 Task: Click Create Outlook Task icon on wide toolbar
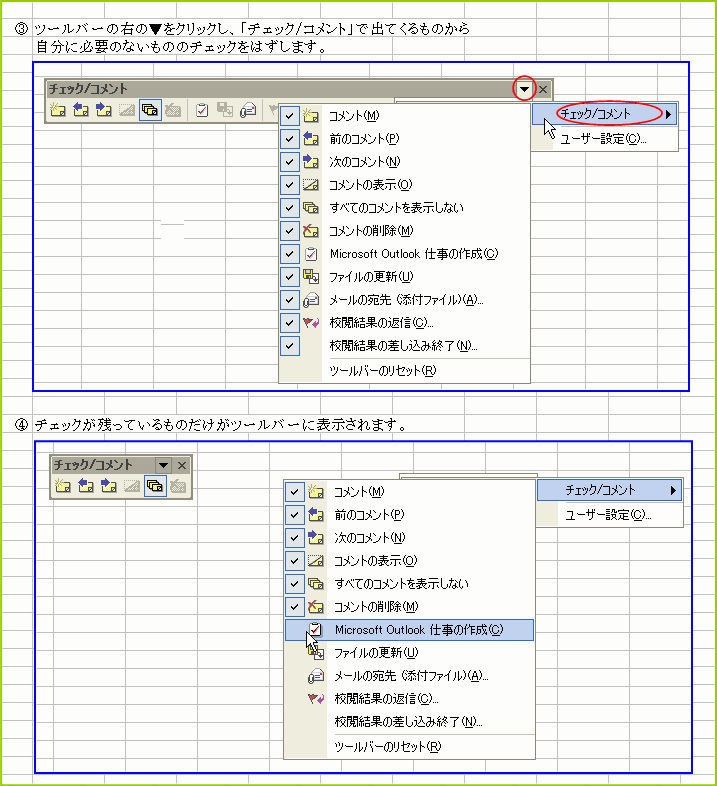click(202, 109)
